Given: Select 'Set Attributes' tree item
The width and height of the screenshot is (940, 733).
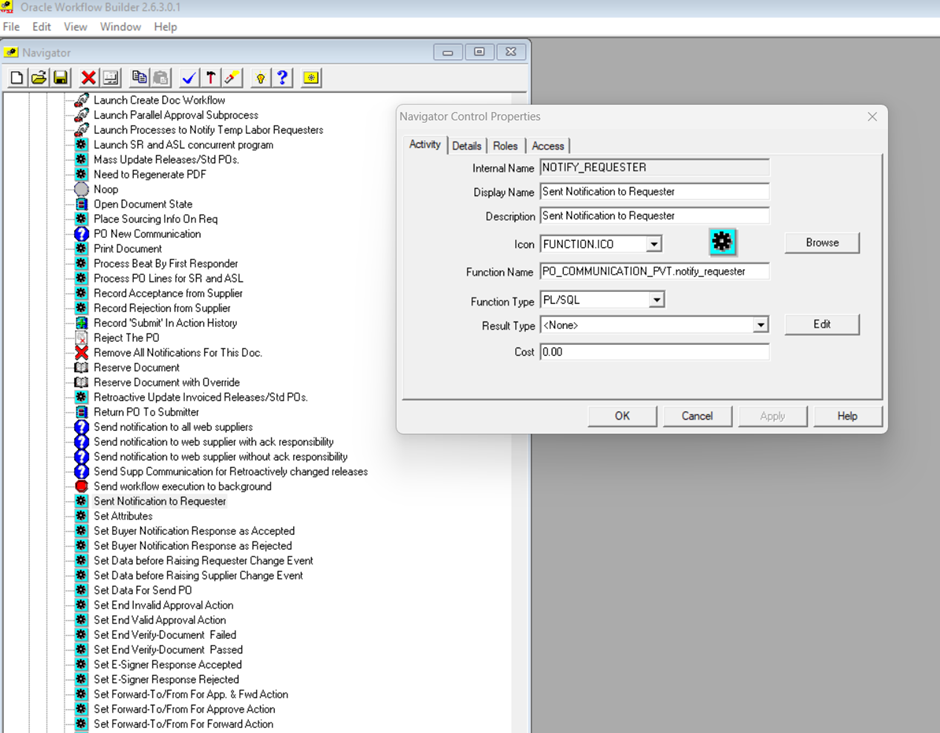Looking at the screenshot, I should click(123, 516).
